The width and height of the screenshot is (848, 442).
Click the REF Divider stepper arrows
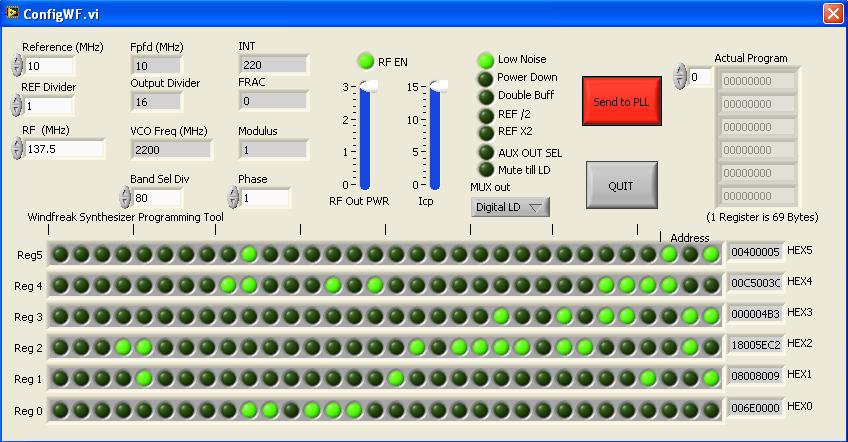[x=17, y=106]
